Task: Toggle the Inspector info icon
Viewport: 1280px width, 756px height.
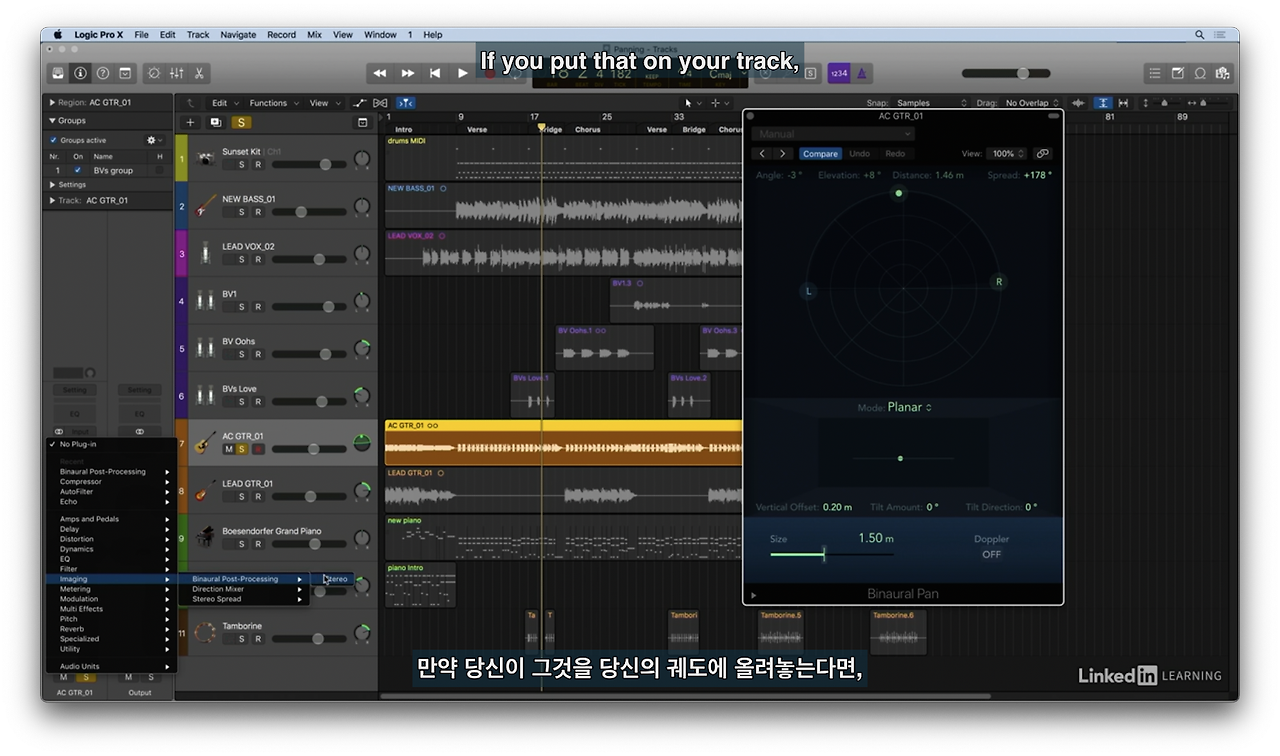Action: point(80,73)
